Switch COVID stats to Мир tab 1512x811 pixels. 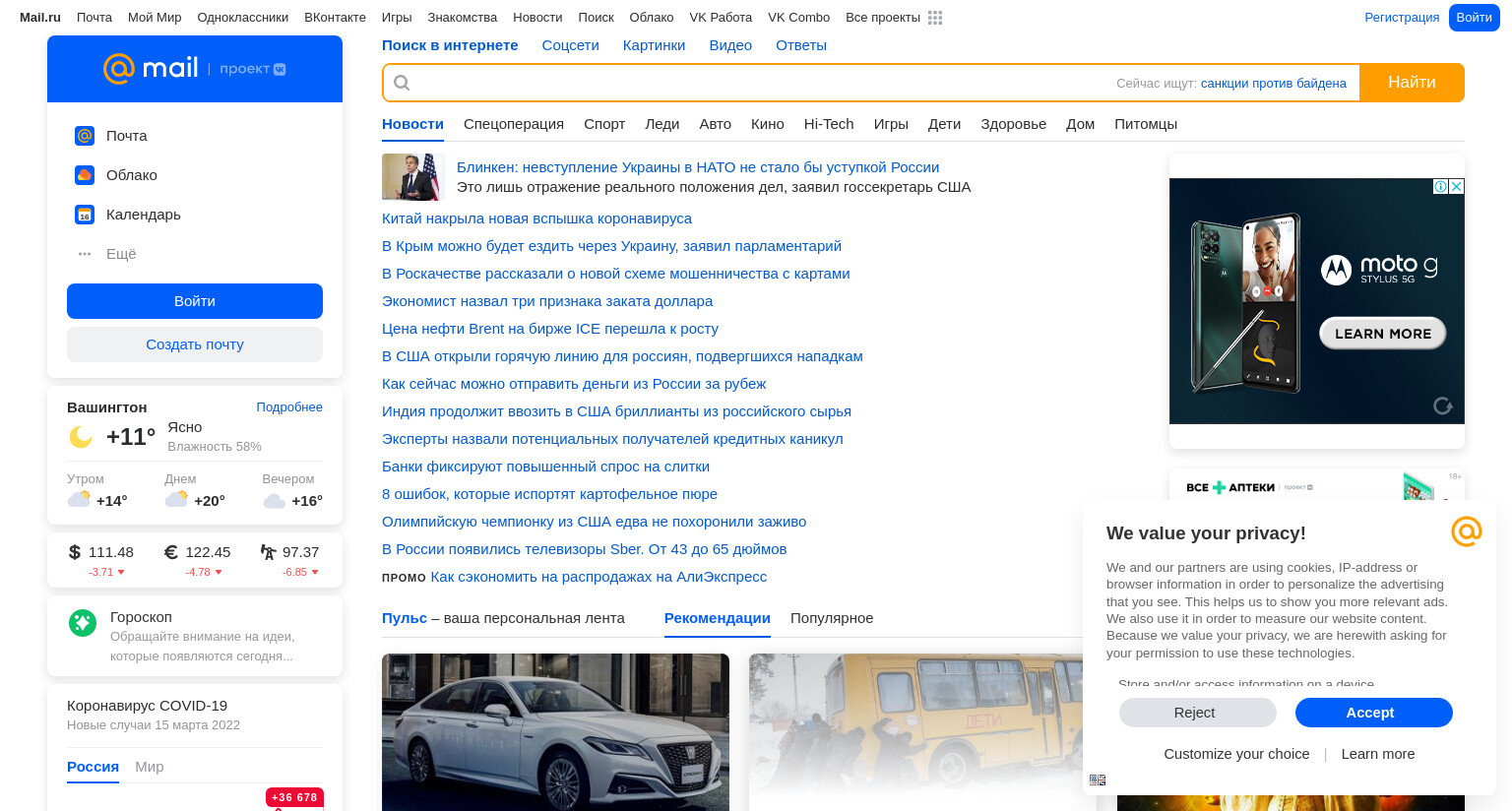point(150,767)
